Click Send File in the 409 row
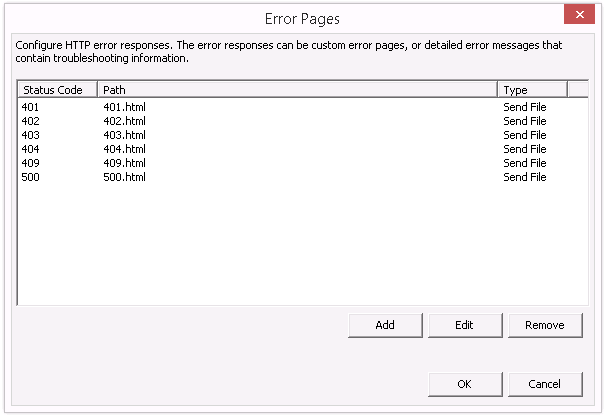 [x=525, y=163]
